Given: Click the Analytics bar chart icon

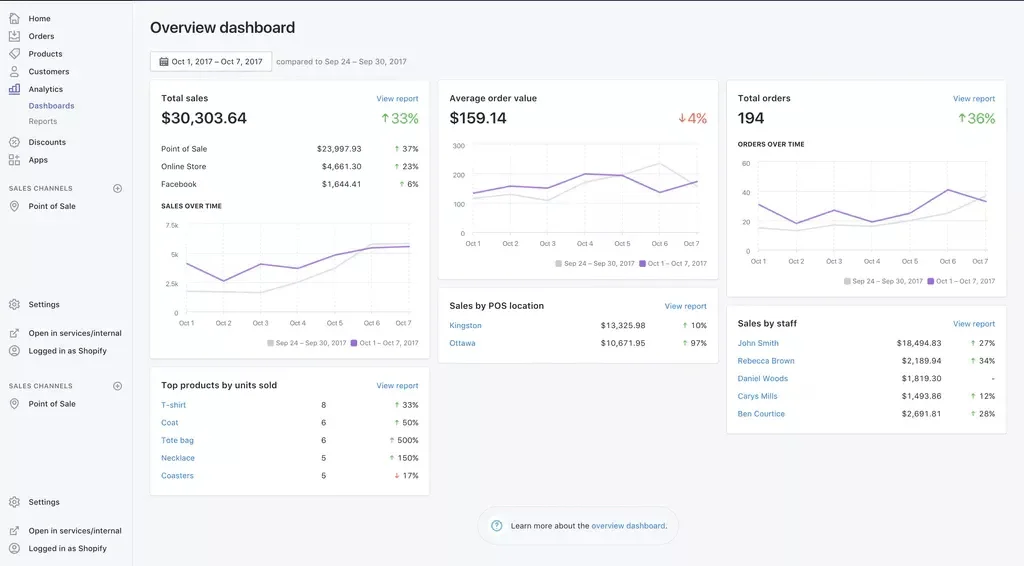Looking at the screenshot, I should (x=14, y=89).
